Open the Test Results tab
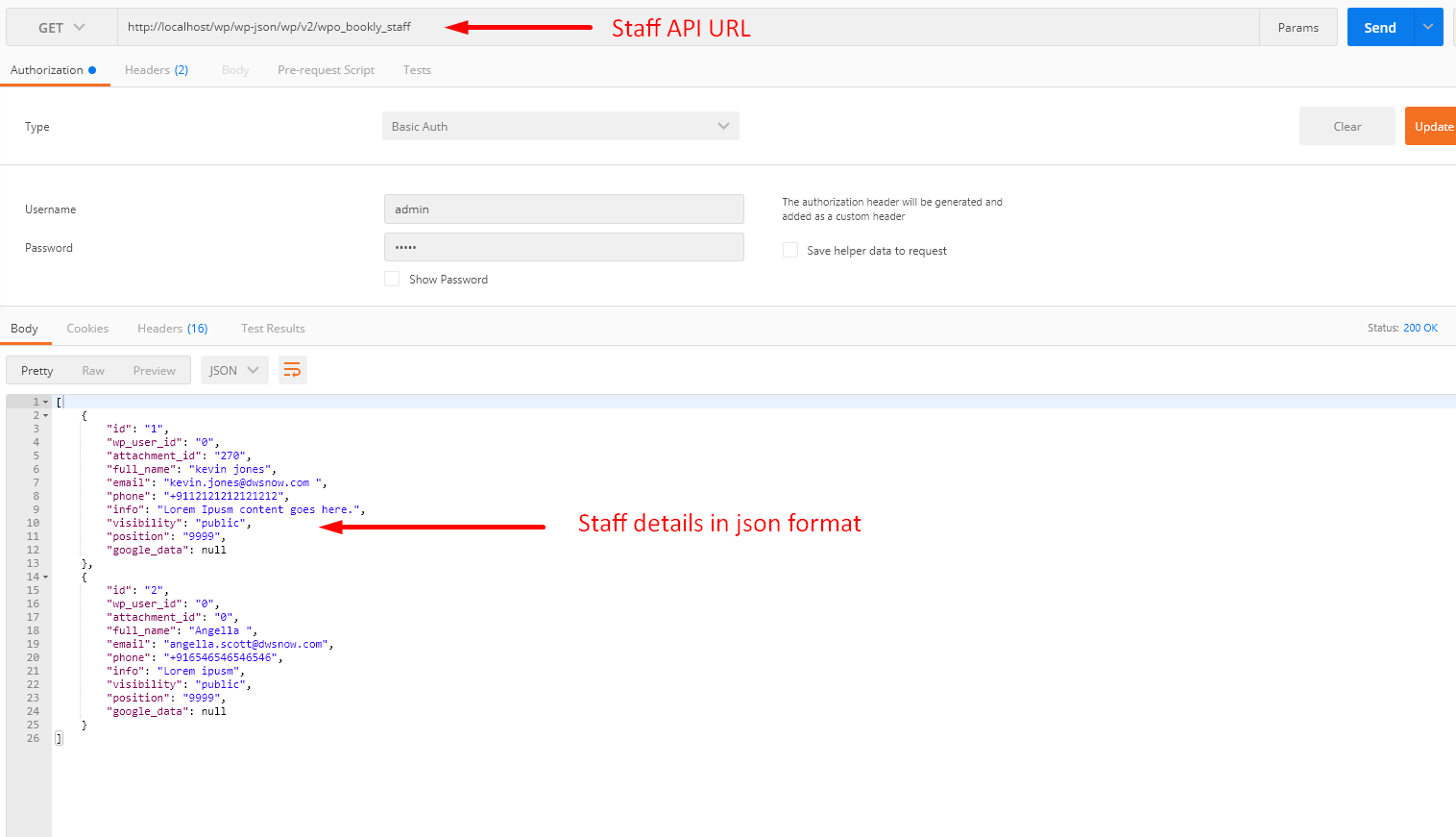The height and width of the screenshot is (837, 1456). (x=273, y=329)
